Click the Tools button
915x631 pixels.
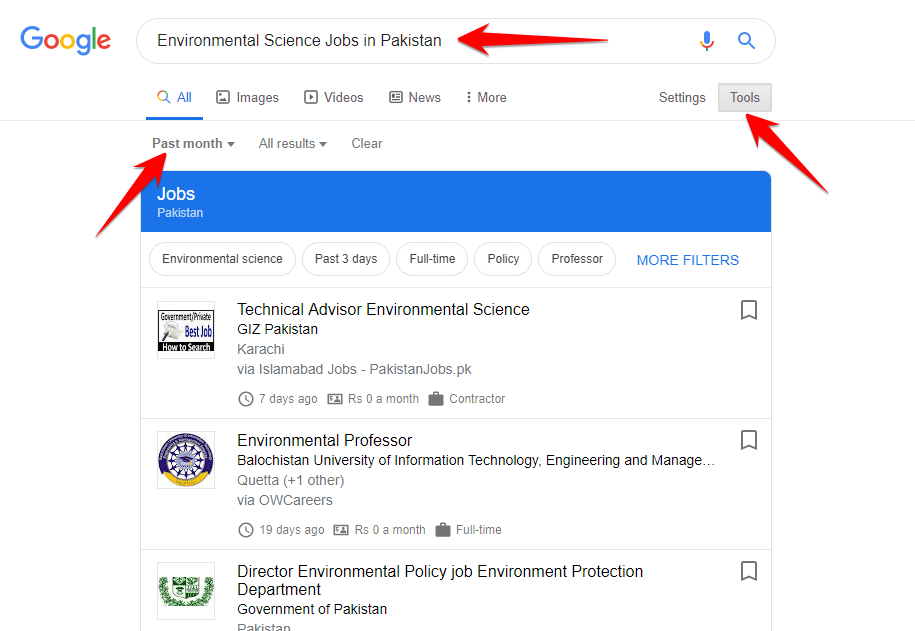745,98
